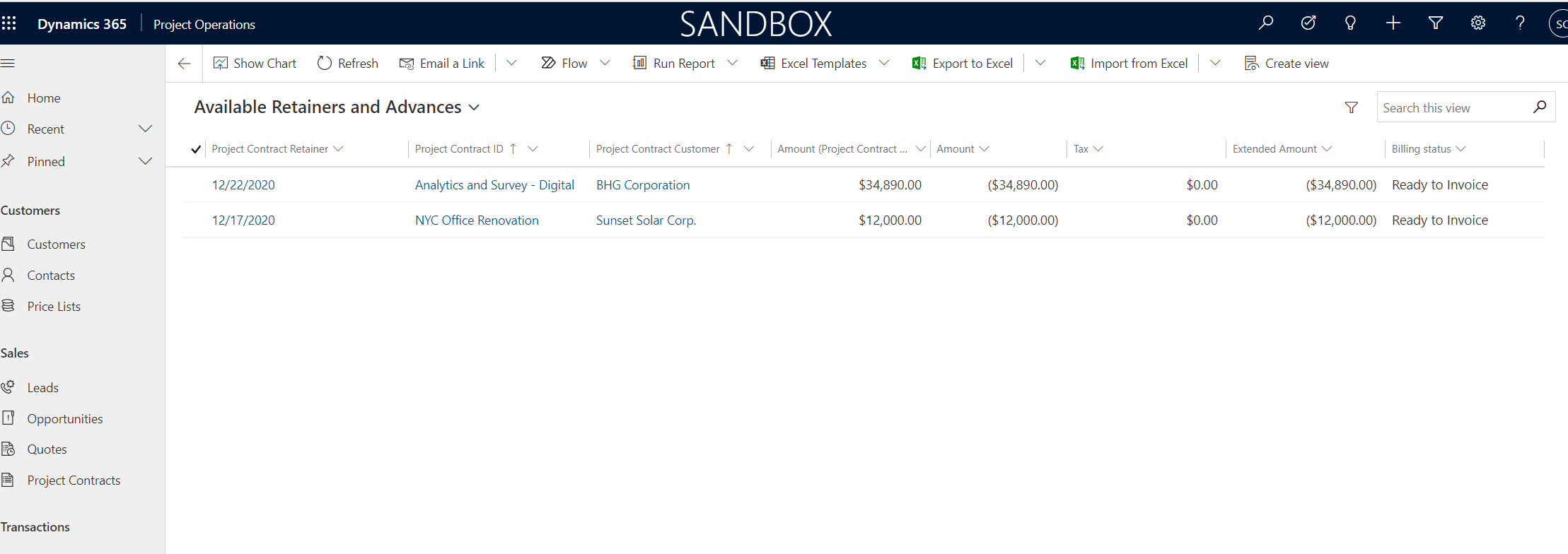The width and height of the screenshot is (1568, 554).
Task: Click the global search magnifier icon
Action: (1266, 23)
